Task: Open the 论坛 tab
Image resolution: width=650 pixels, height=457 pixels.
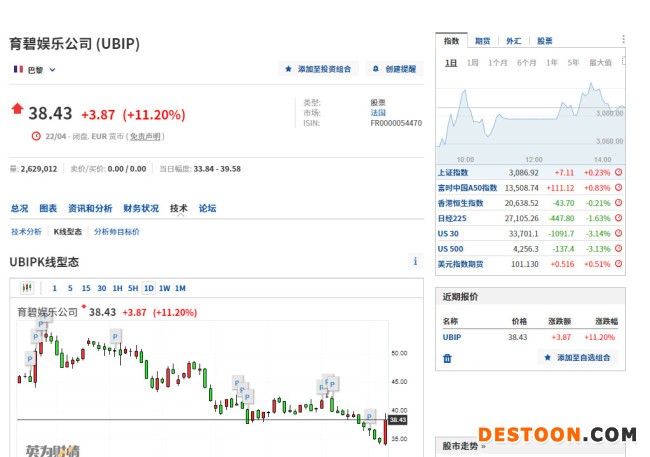Action: [207, 208]
